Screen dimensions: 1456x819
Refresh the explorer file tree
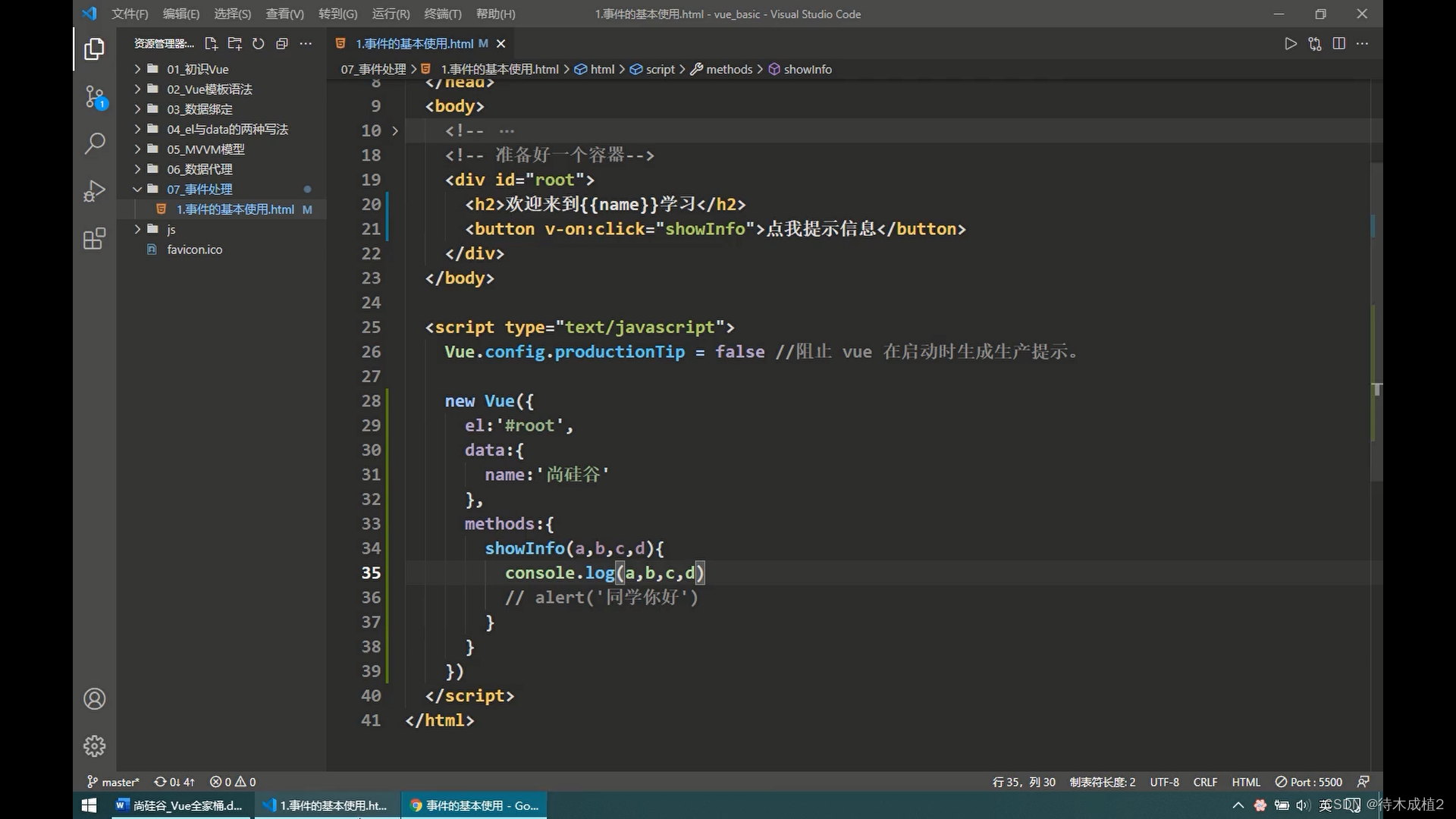pyautogui.click(x=259, y=43)
